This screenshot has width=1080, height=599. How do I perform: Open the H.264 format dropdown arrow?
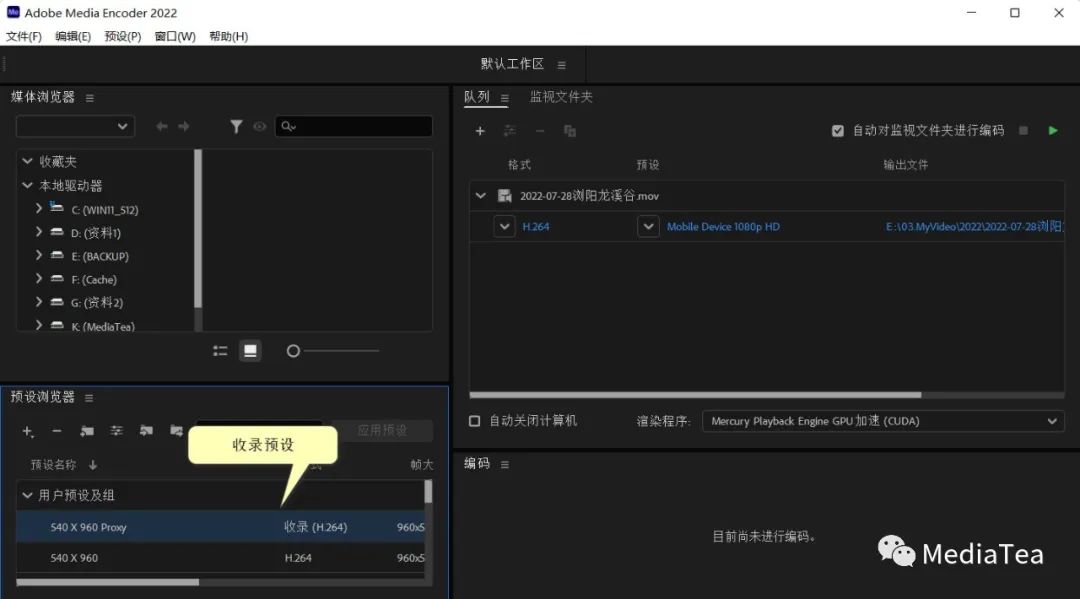tap(504, 227)
